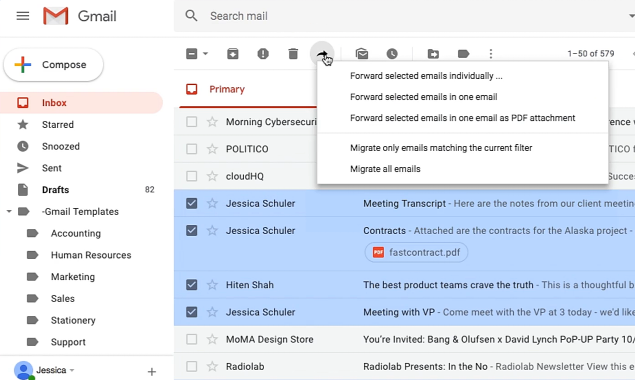Star the Meeting Transcript email
The image size is (635, 380).
point(212,203)
